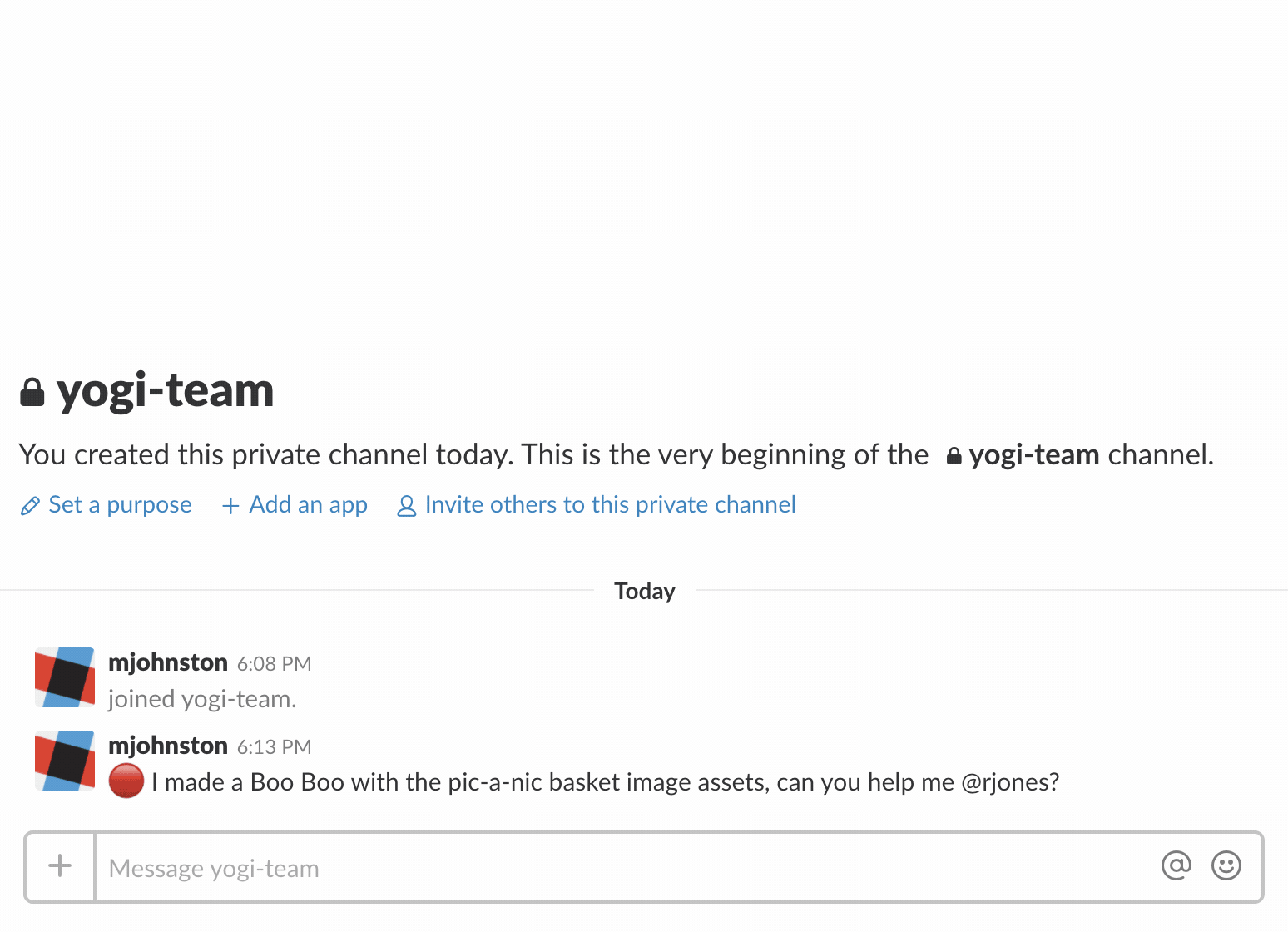
Task: Click the Today date divider label
Action: 645,591
